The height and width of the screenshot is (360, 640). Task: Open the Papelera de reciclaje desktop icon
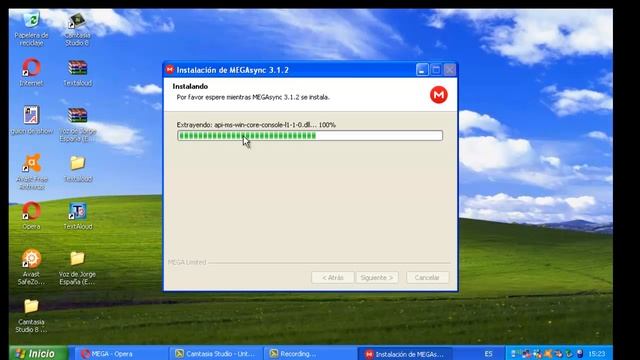tap(31, 20)
